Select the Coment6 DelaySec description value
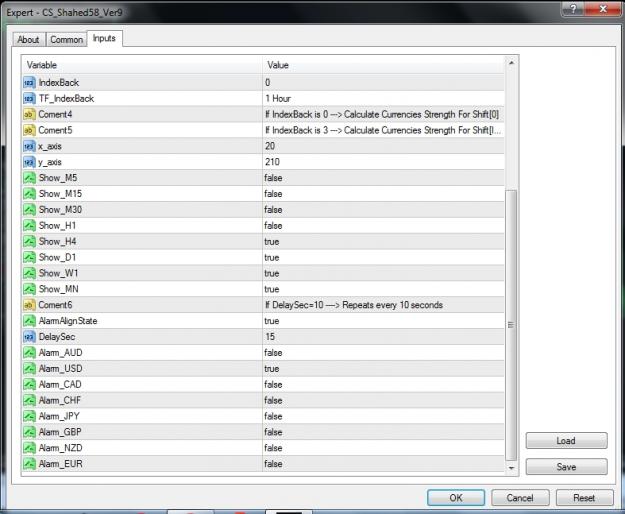This screenshot has height=514, width=625. coord(354,305)
